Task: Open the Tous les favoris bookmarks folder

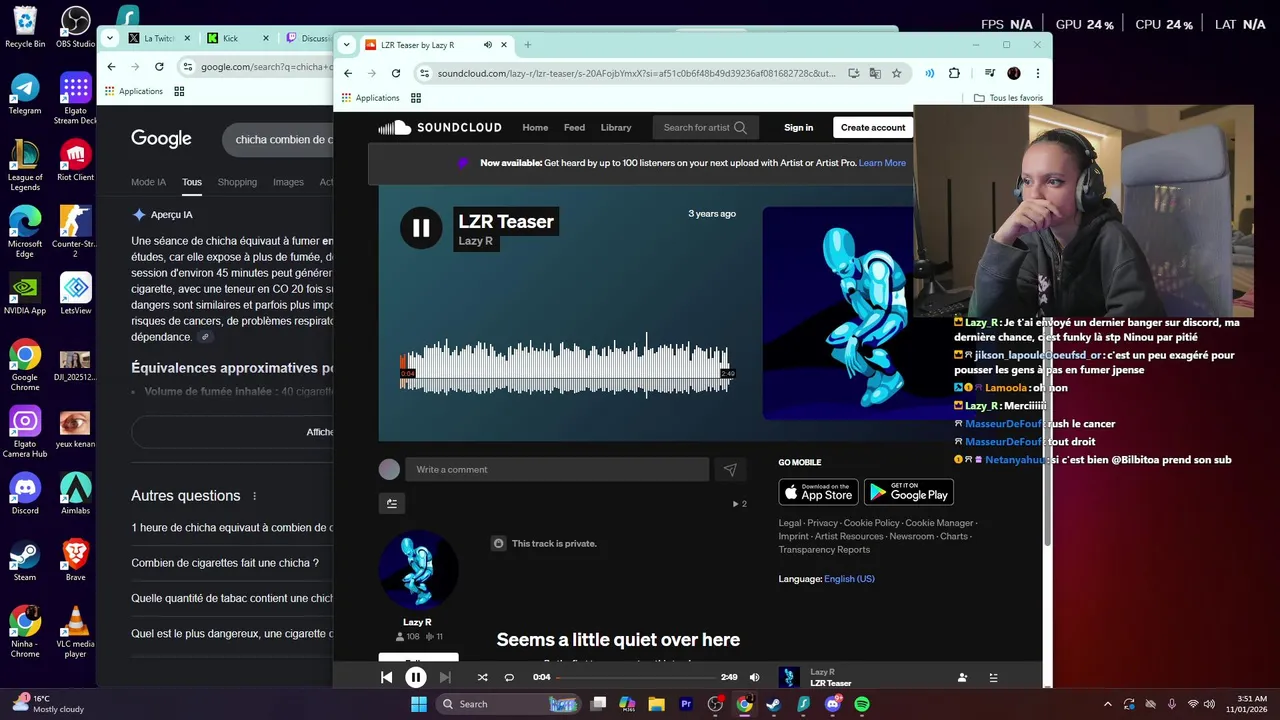Action: tap(1008, 98)
